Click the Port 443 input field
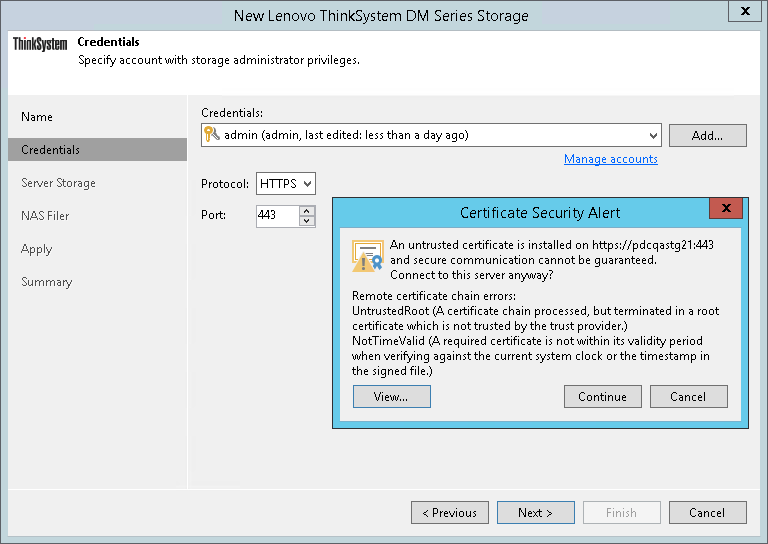This screenshot has height=544, width=768. click(277, 215)
